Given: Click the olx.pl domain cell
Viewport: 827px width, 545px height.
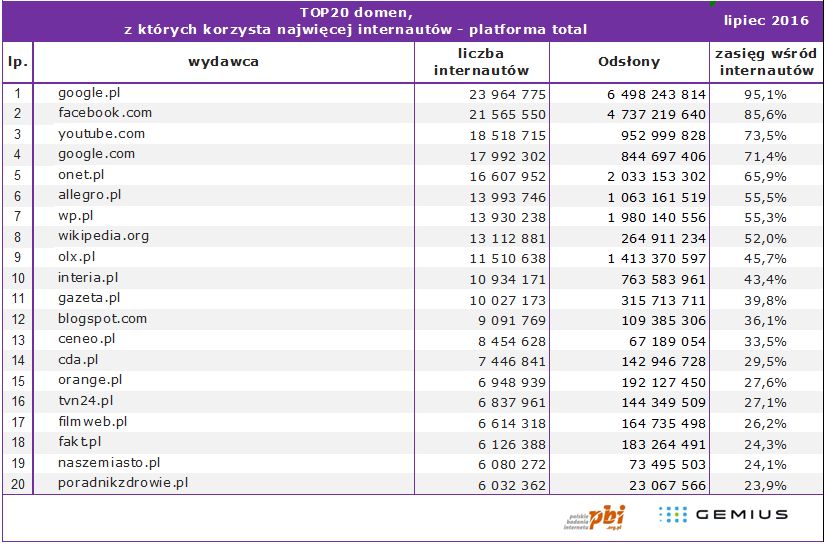Looking at the screenshot, I should click(77, 257).
